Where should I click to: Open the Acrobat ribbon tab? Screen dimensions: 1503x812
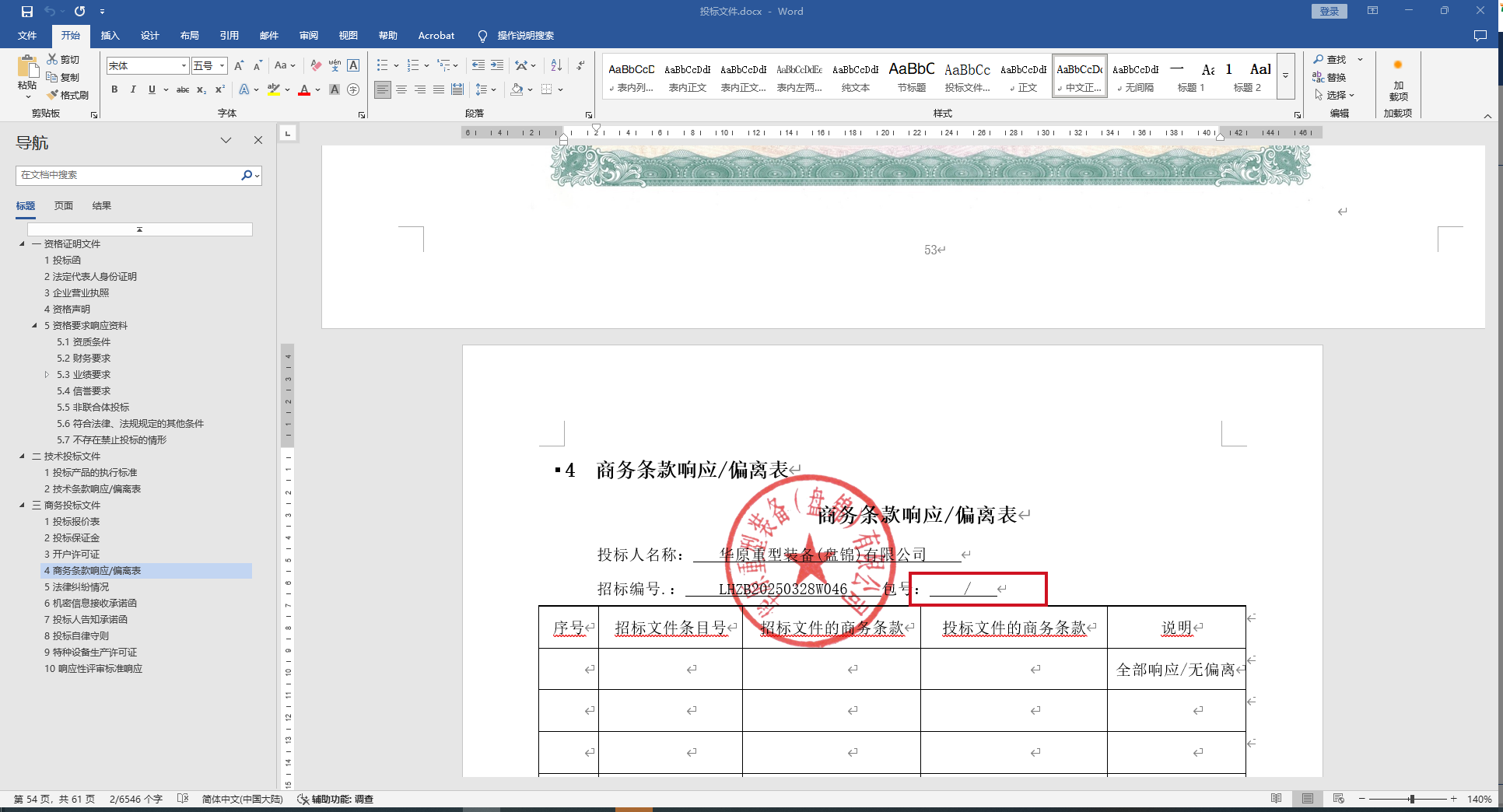tap(436, 36)
